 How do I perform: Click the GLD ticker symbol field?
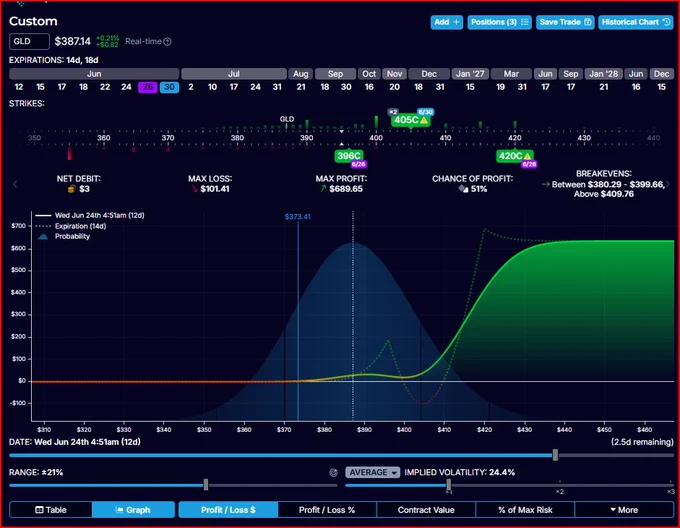click(29, 42)
